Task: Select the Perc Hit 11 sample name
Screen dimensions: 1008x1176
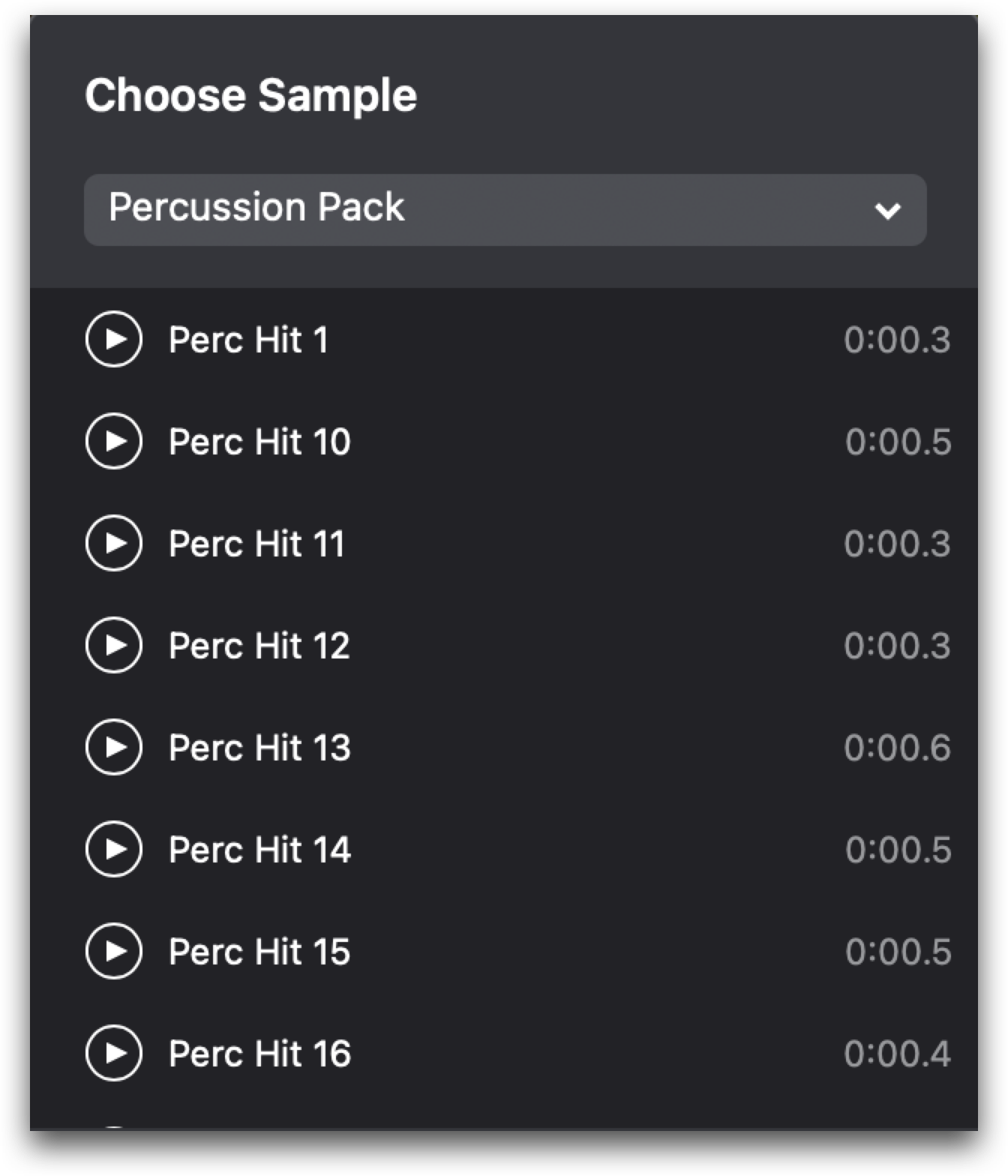Action: [x=256, y=544]
